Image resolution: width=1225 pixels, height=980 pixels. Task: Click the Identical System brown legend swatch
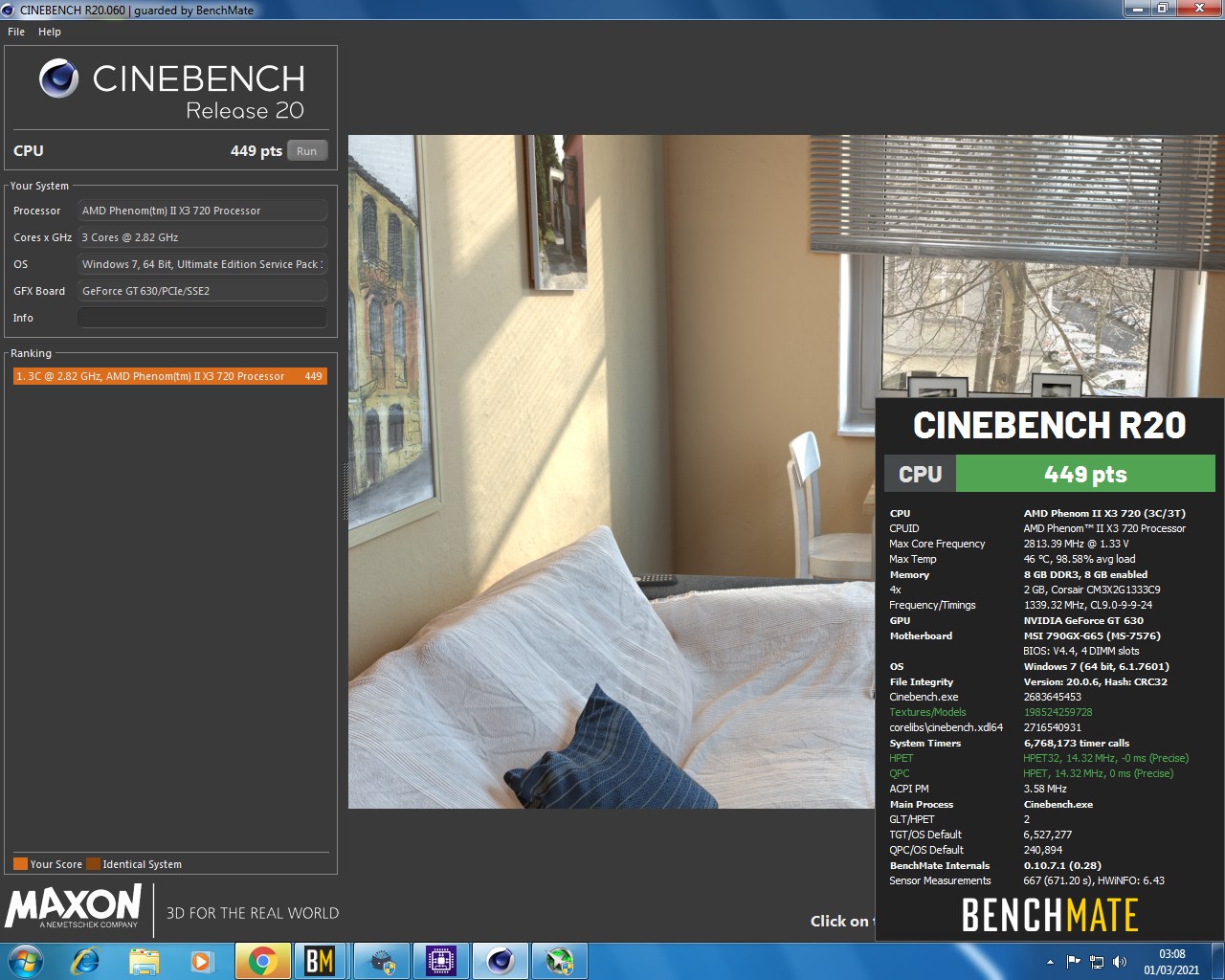pos(93,864)
